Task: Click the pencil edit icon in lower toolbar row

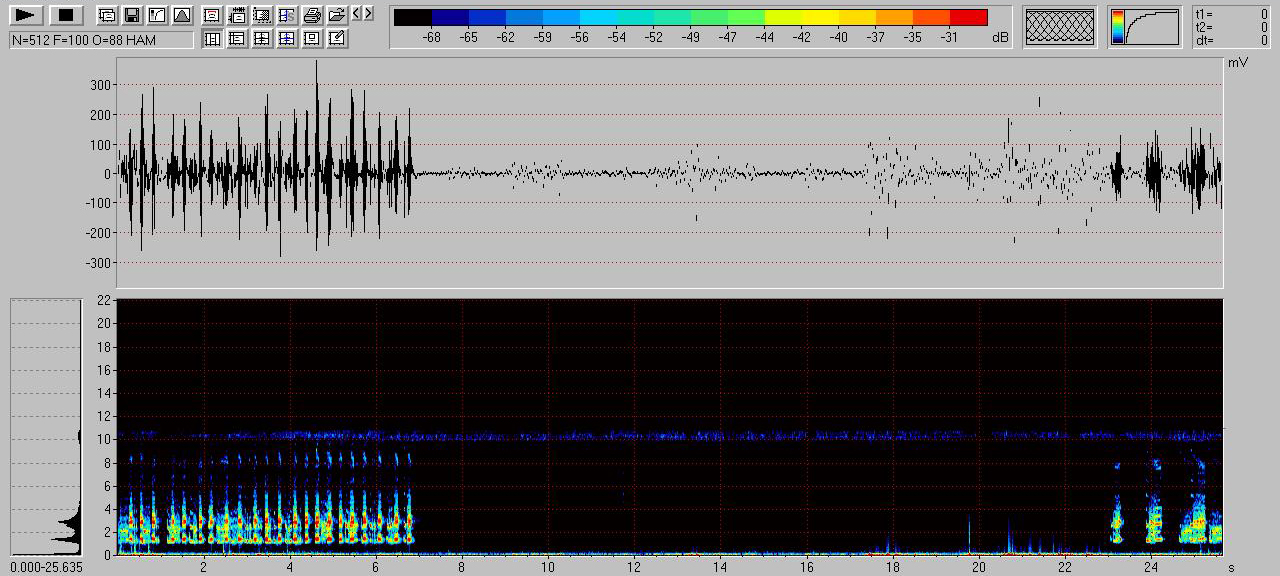Action: pyautogui.click(x=337, y=39)
